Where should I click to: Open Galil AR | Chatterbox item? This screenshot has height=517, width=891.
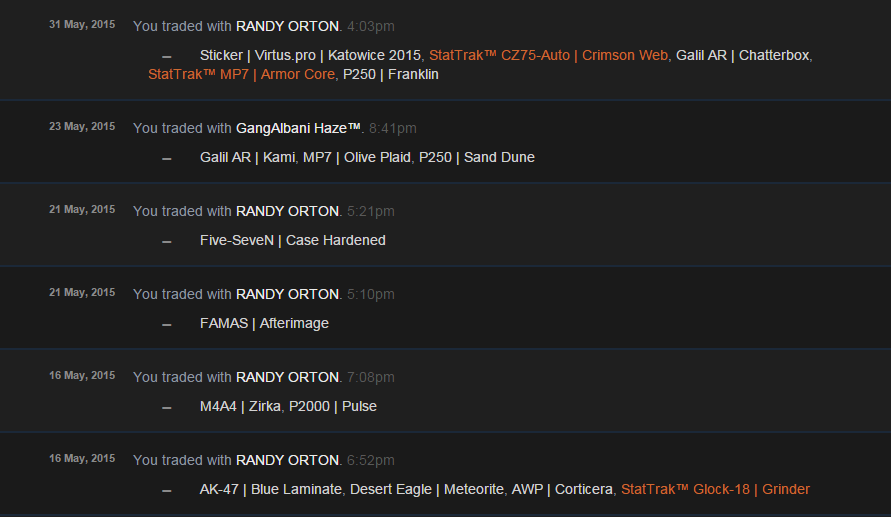tap(742, 55)
